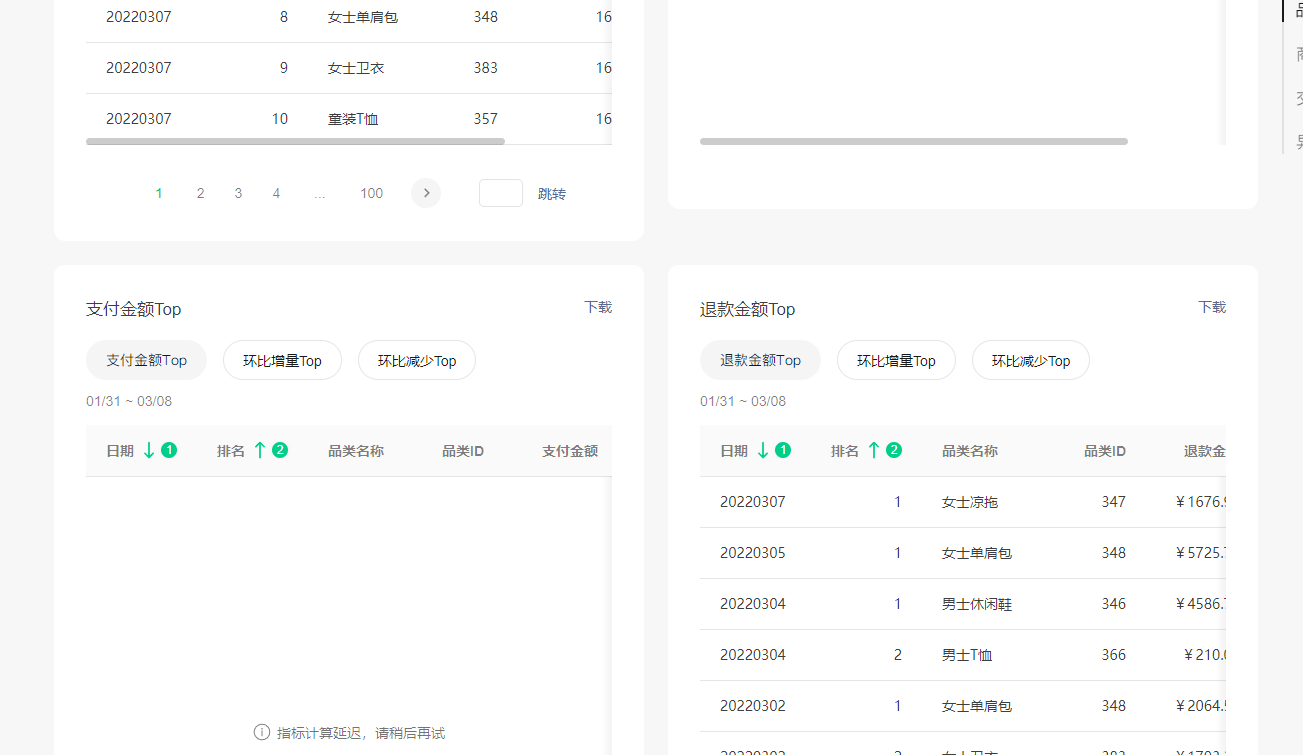1303x755 pixels.
Task: Click category ID 347 in refund table
Action: pyautogui.click(x=1114, y=502)
